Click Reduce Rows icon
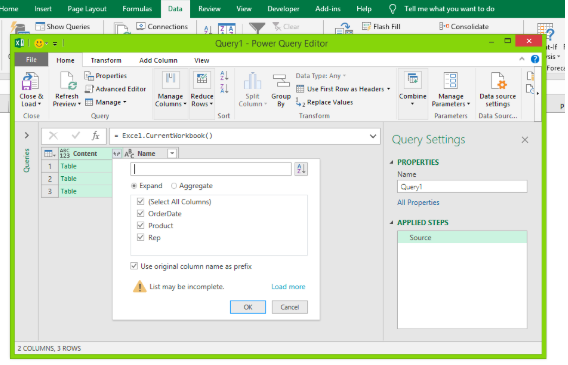568x365 pixels. click(202, 80)
